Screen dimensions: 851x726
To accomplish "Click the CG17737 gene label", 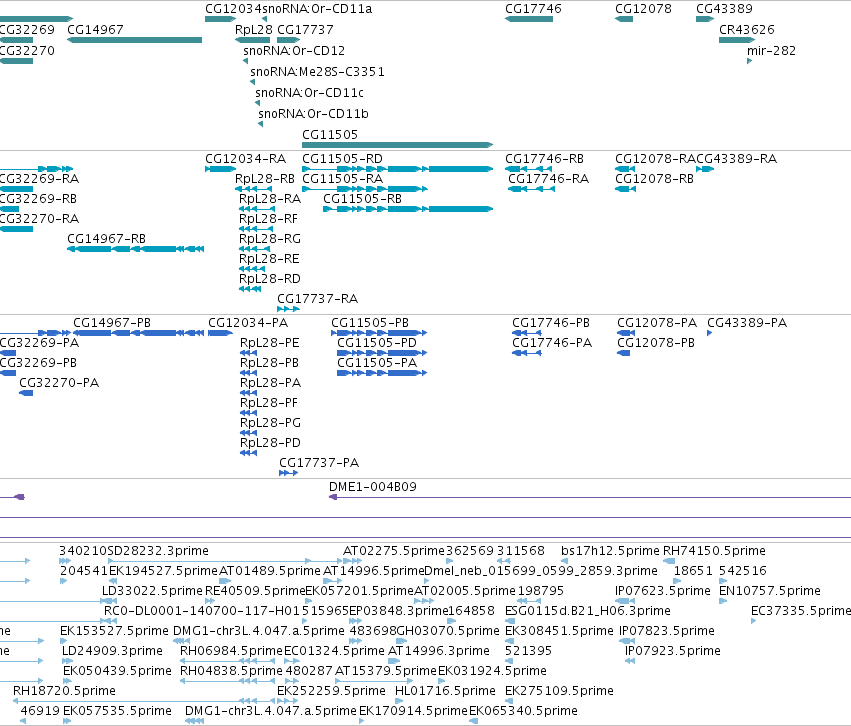I will click(305, 29).
